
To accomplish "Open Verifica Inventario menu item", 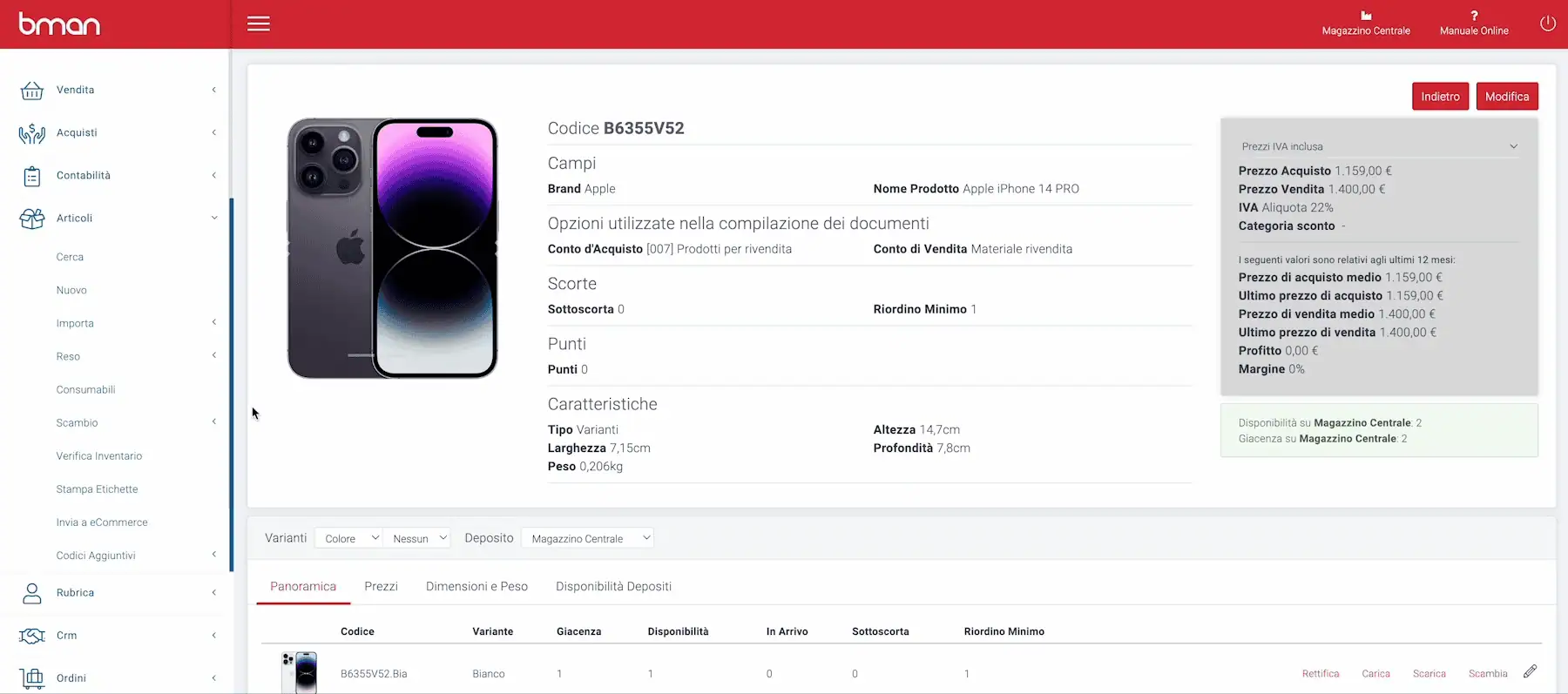I will click(x=99, y=455).
